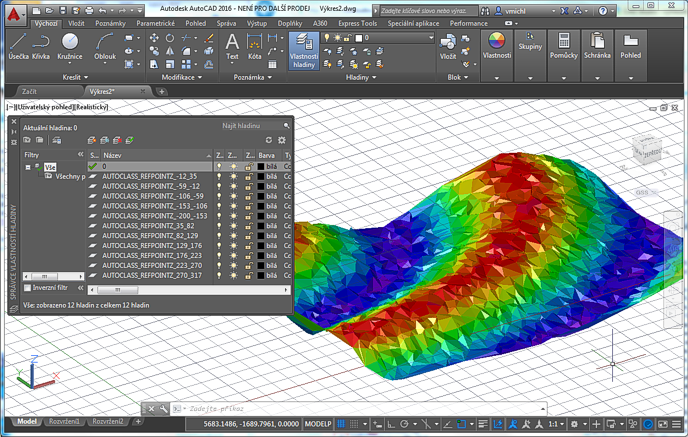
Task: Open the Poznámky ribbon tab
Action: tap(111, 23)
